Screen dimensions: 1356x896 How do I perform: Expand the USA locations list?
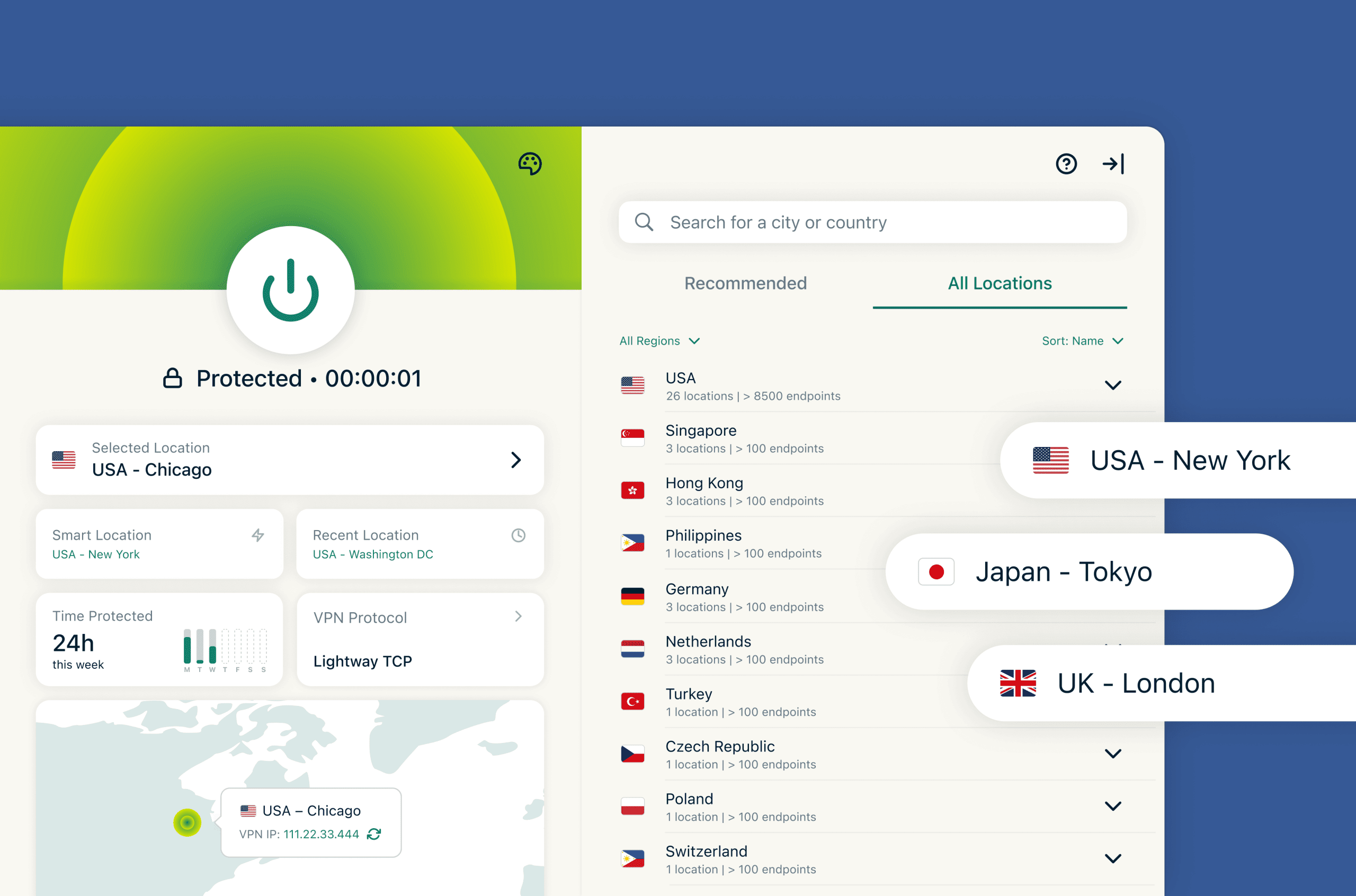[1113, 385]
